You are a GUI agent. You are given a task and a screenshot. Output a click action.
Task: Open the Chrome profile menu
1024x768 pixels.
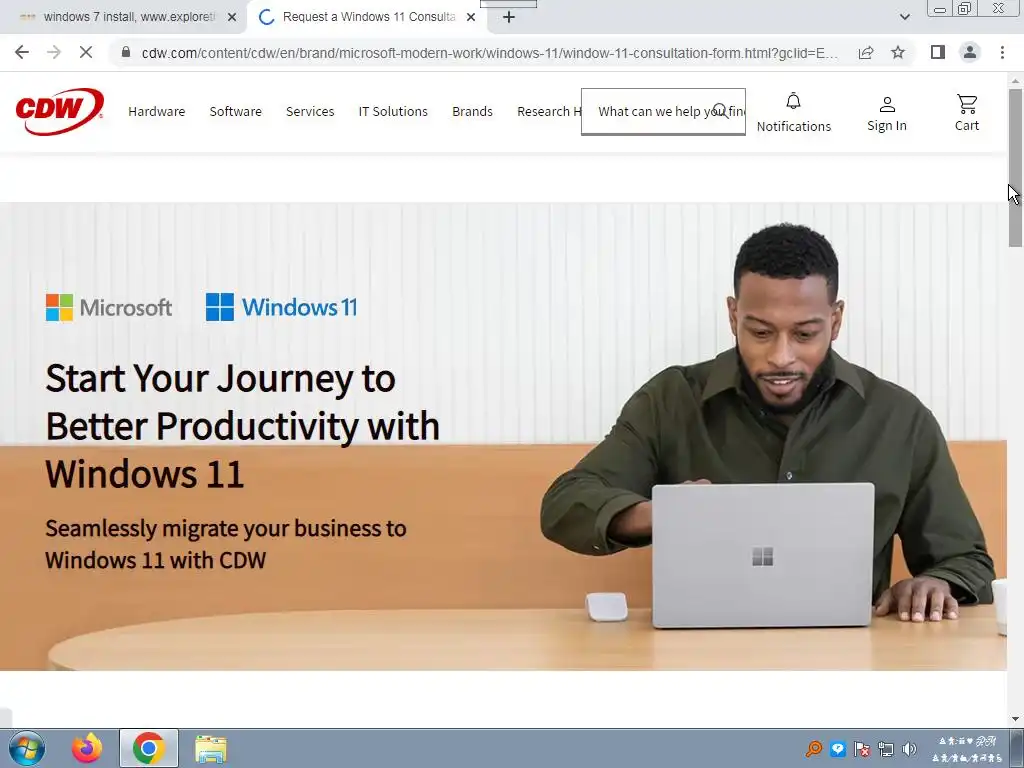pyautogui.click(x=970, y=52)
